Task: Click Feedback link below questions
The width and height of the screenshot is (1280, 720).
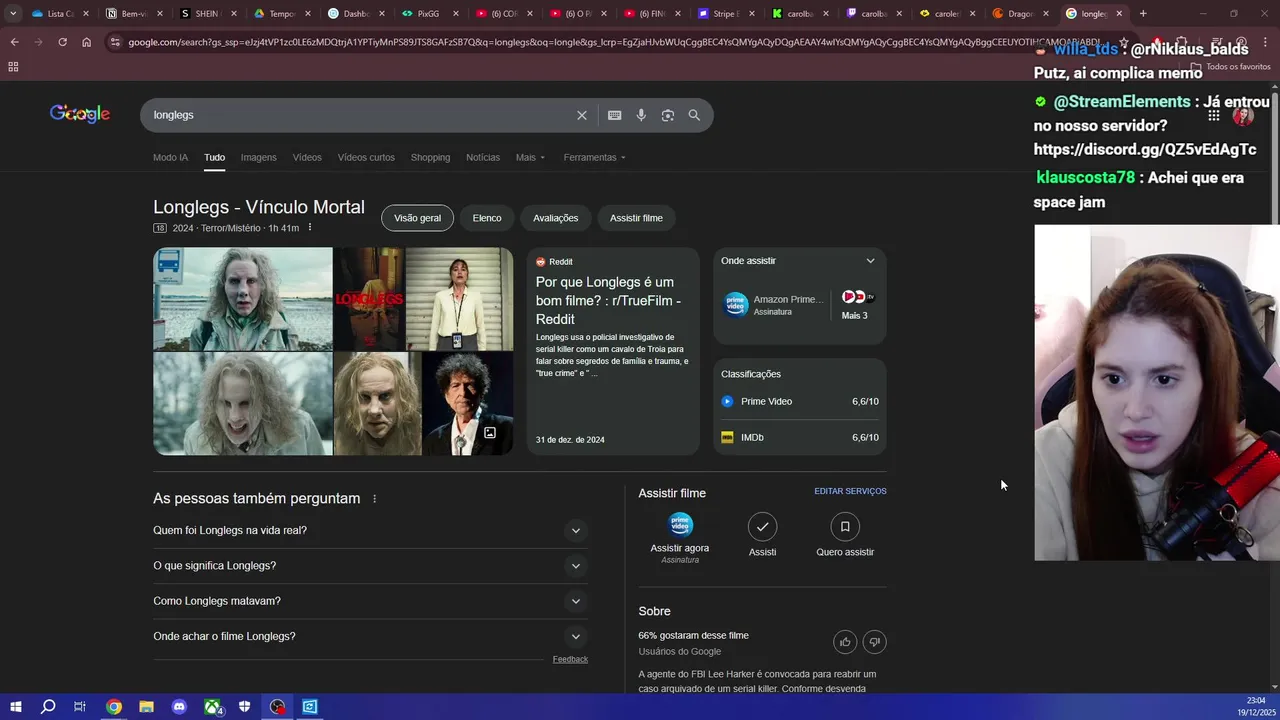Action: pos(570,659)
